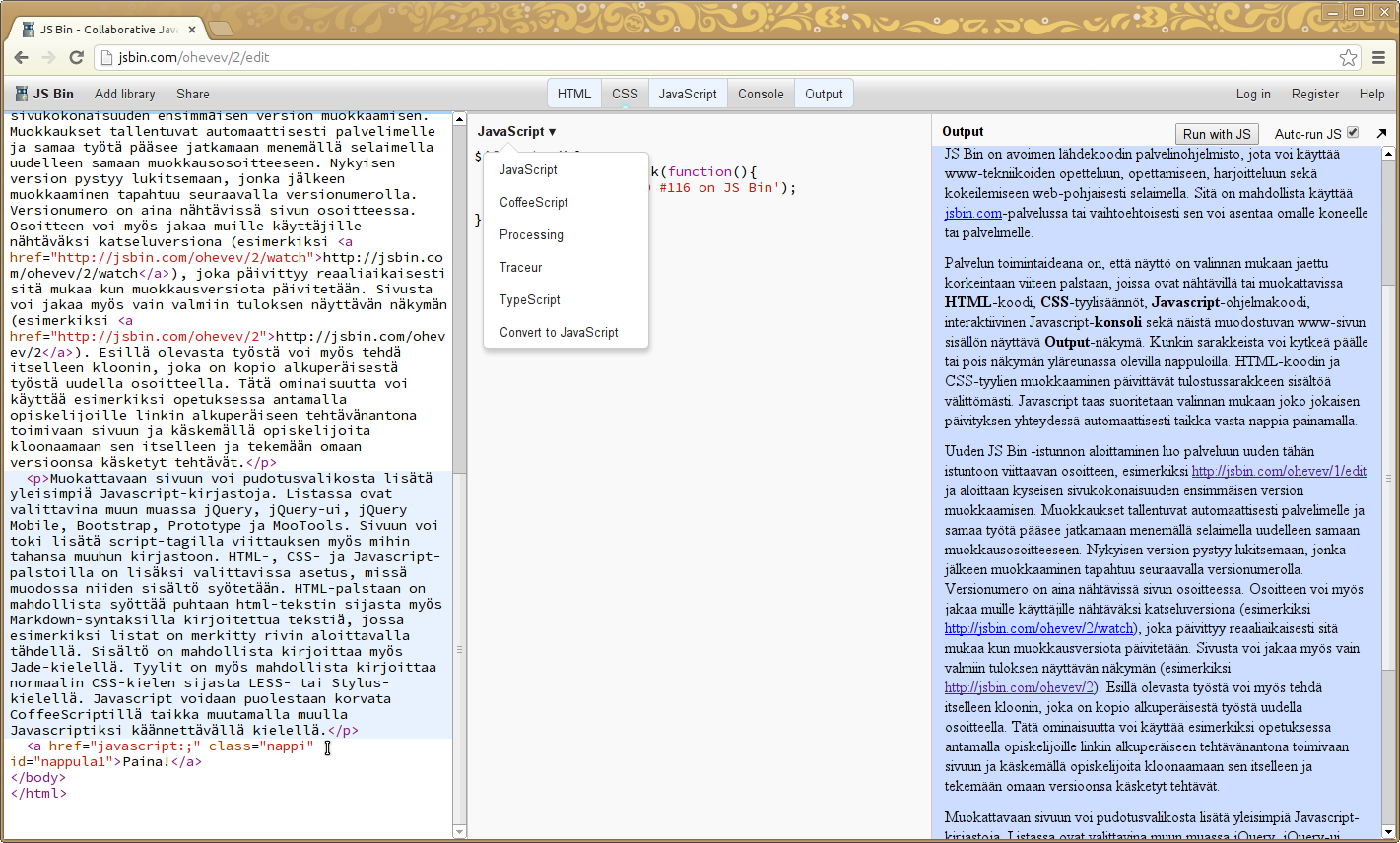
Task: Toggle the Output panel button
Action: tap(824, 94)
